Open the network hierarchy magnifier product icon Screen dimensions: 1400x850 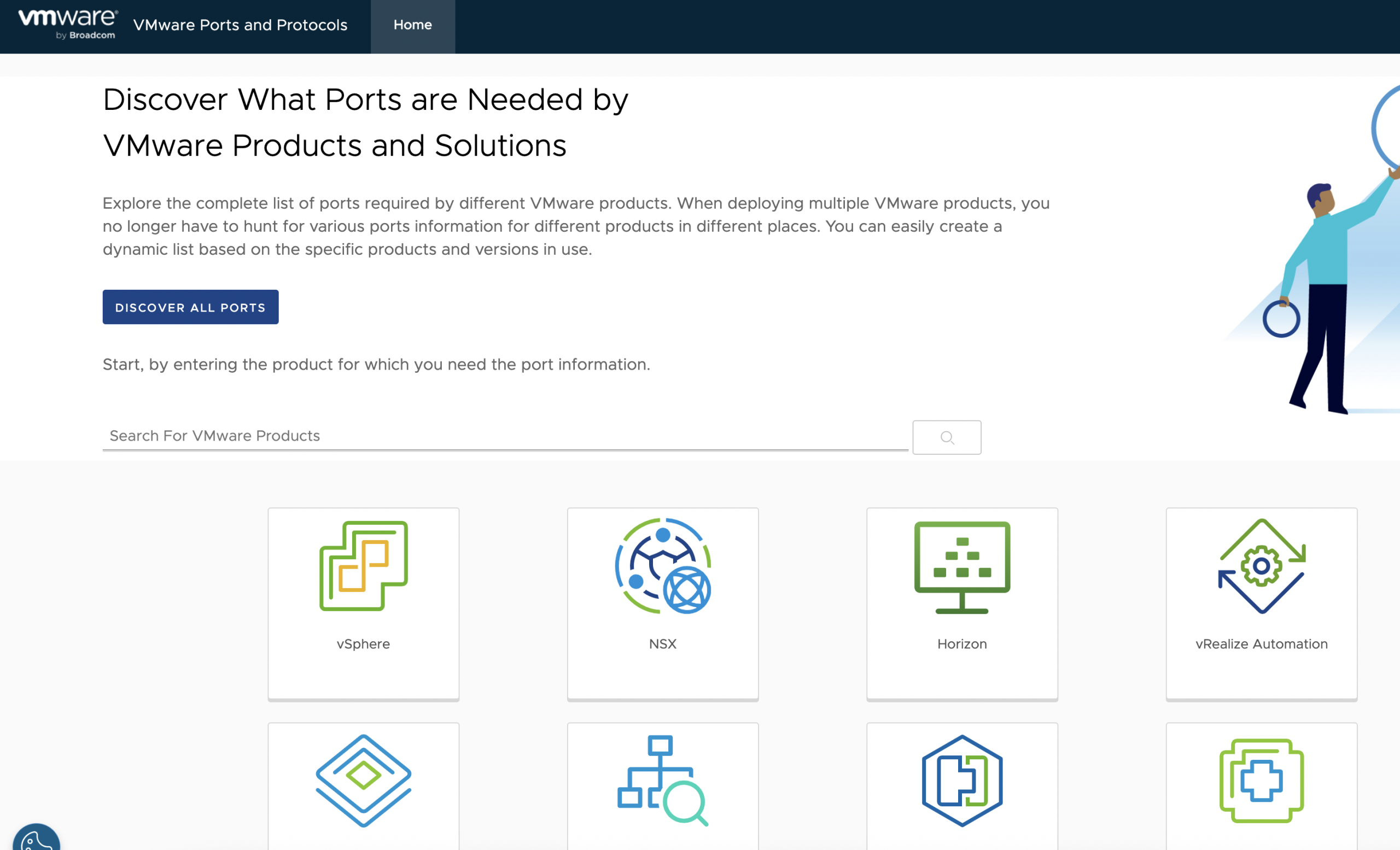tap(662, 780)
